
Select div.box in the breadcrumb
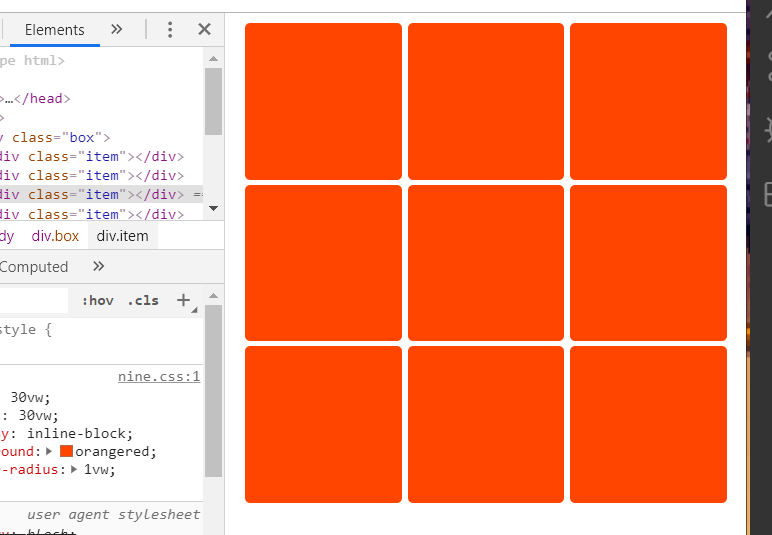tap(55, 236)
